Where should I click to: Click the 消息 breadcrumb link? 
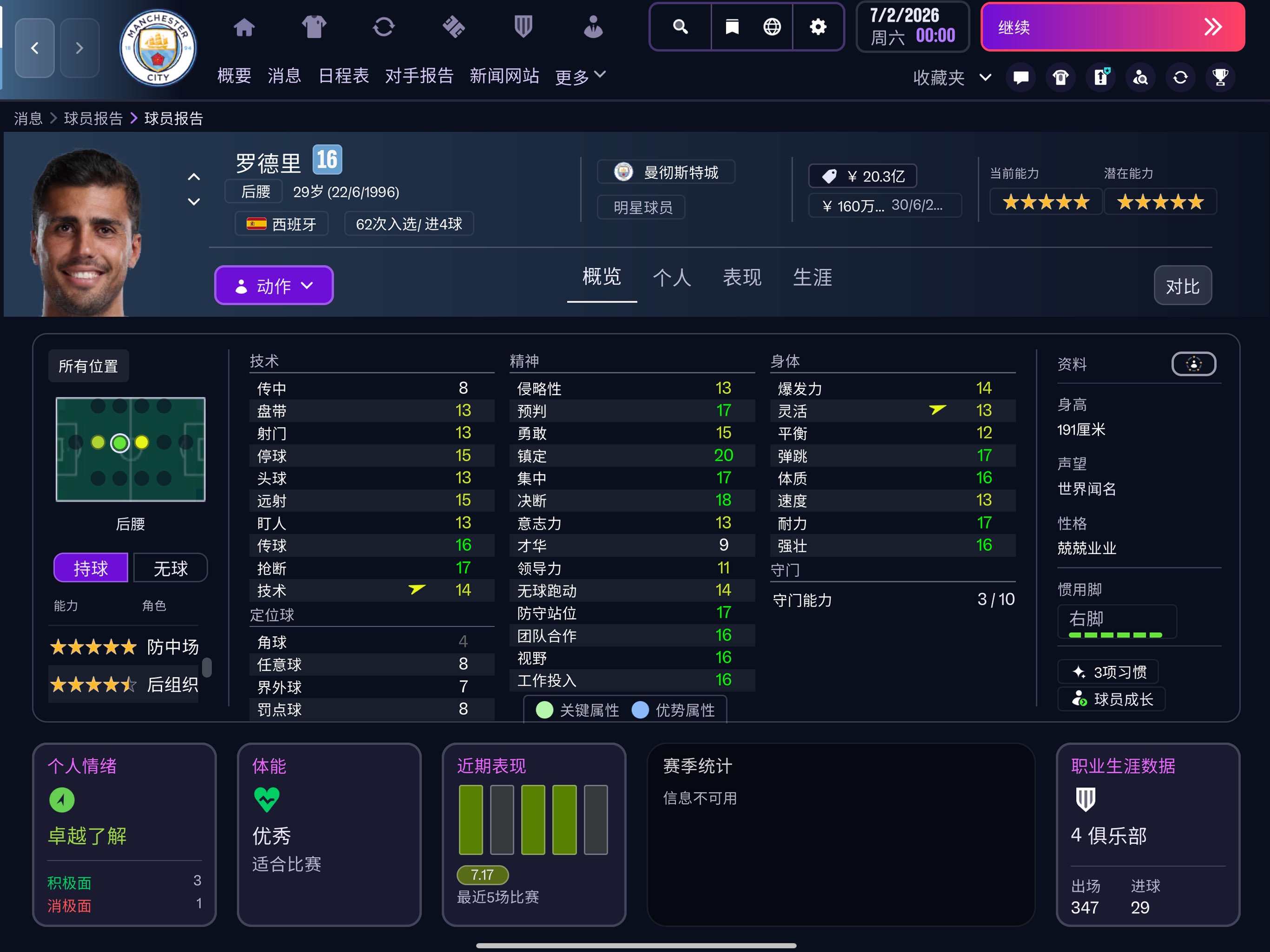pos(28,118)
